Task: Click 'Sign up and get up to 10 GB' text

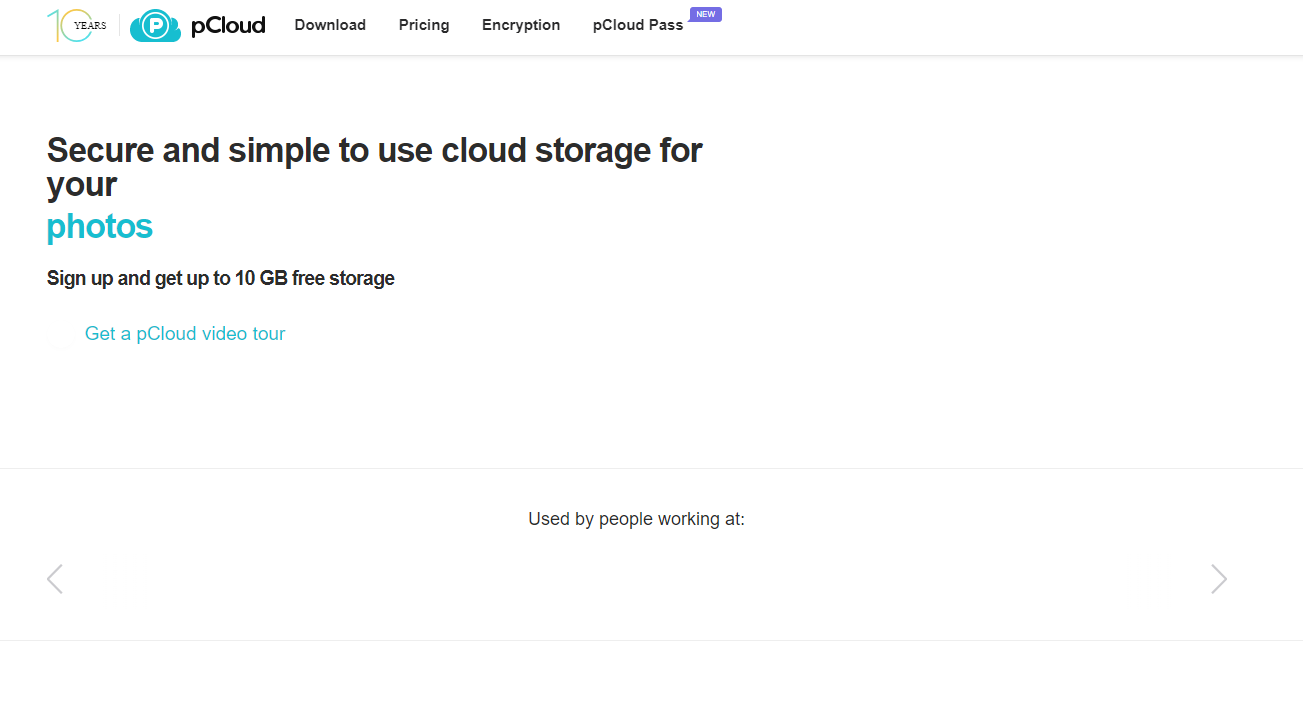Action: point(221,278)
